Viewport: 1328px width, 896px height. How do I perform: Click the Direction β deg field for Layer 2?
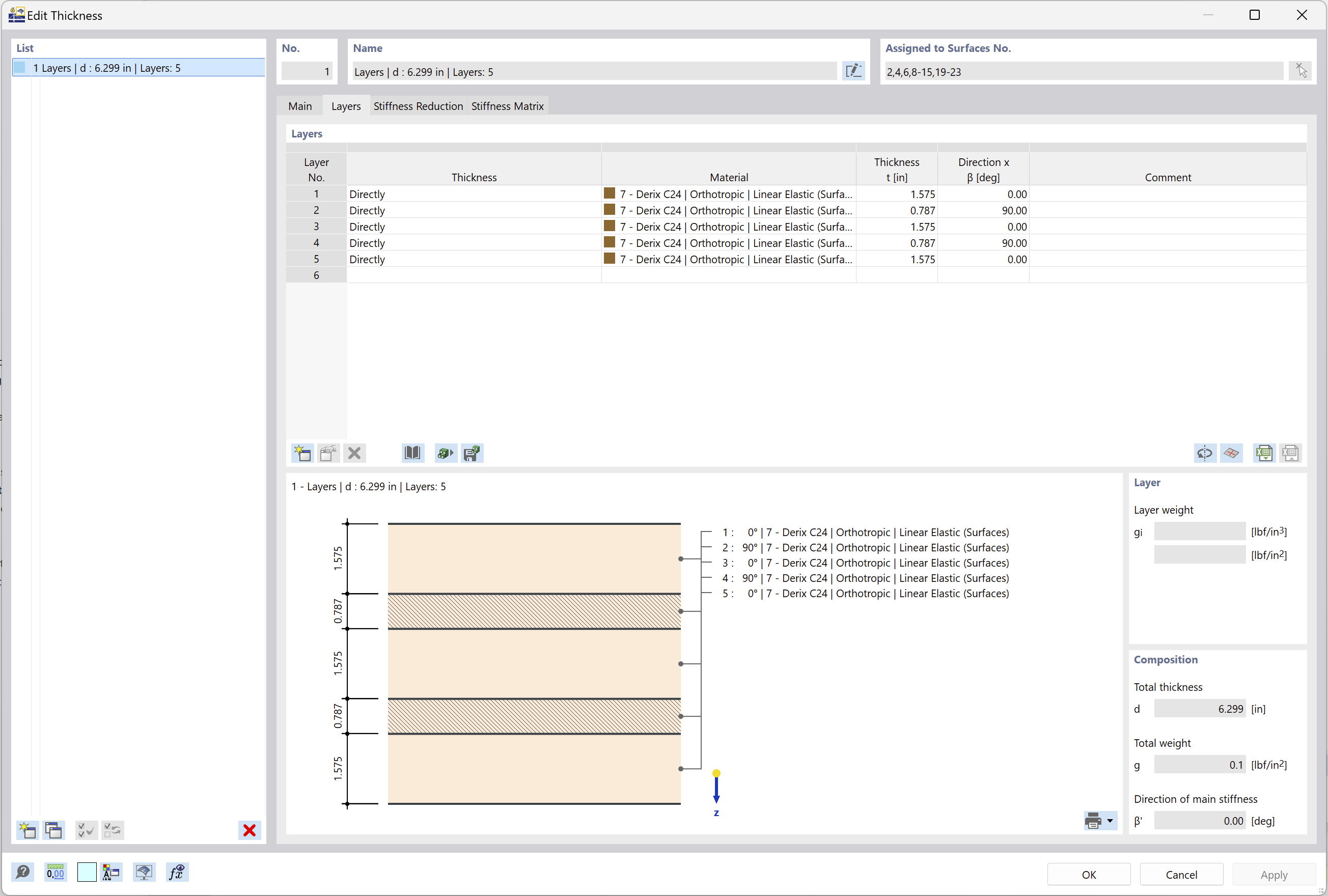pyautogui.click(x=984, y=210)
